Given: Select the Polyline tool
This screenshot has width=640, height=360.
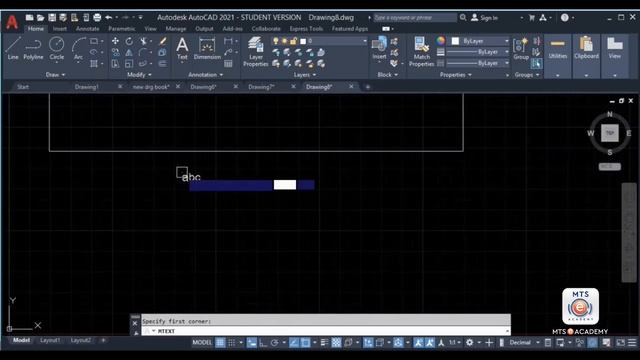Looking at the screenshot, I should tap(33, 48).
